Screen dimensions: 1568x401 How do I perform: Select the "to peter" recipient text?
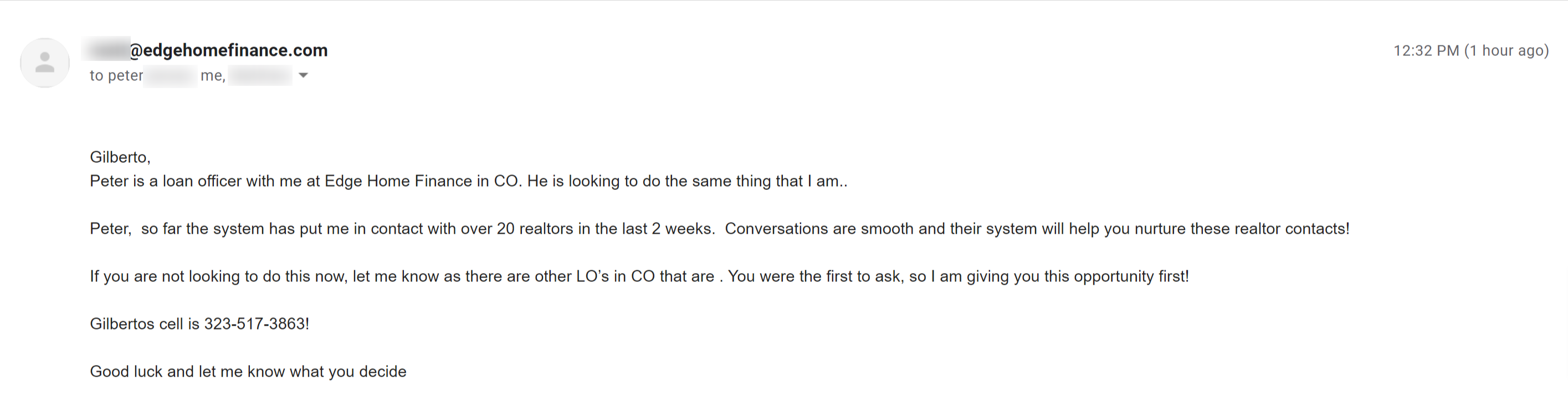pyautogui.click(x=116, y=75)
